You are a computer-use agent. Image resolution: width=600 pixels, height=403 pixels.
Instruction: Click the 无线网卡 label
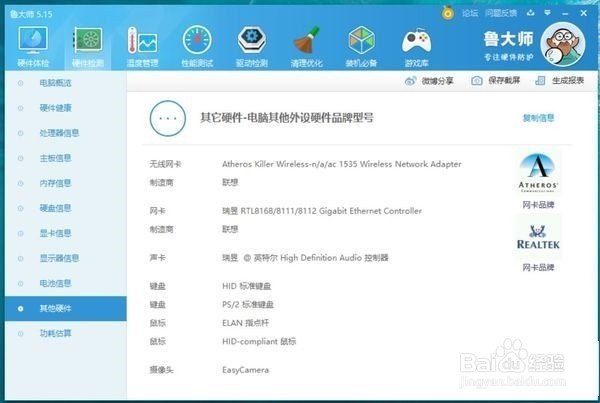point(165,165)
